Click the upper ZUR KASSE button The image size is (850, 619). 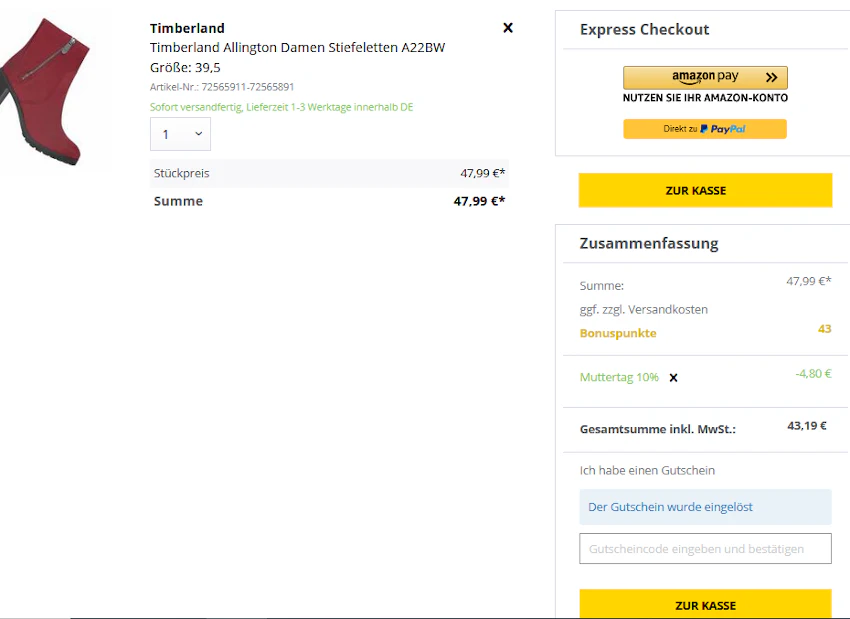click(x=705, y=190)
